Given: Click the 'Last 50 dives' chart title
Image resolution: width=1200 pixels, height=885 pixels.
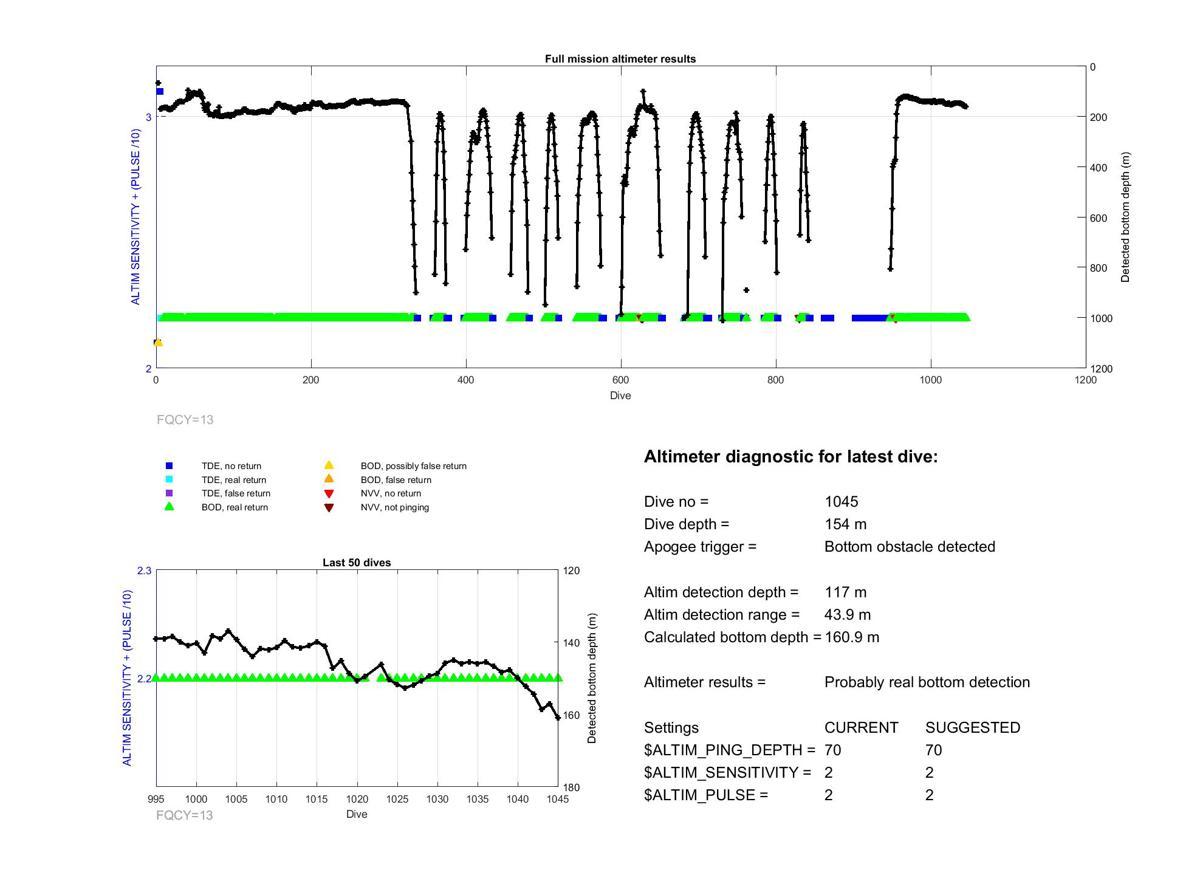Looking at the screenshot, I should pos(356,563).
